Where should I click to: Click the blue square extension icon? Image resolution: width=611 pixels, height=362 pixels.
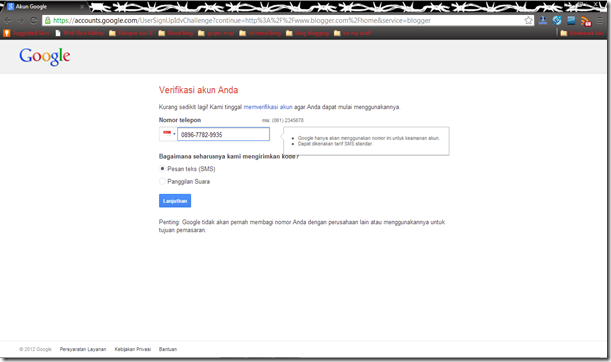571,20
